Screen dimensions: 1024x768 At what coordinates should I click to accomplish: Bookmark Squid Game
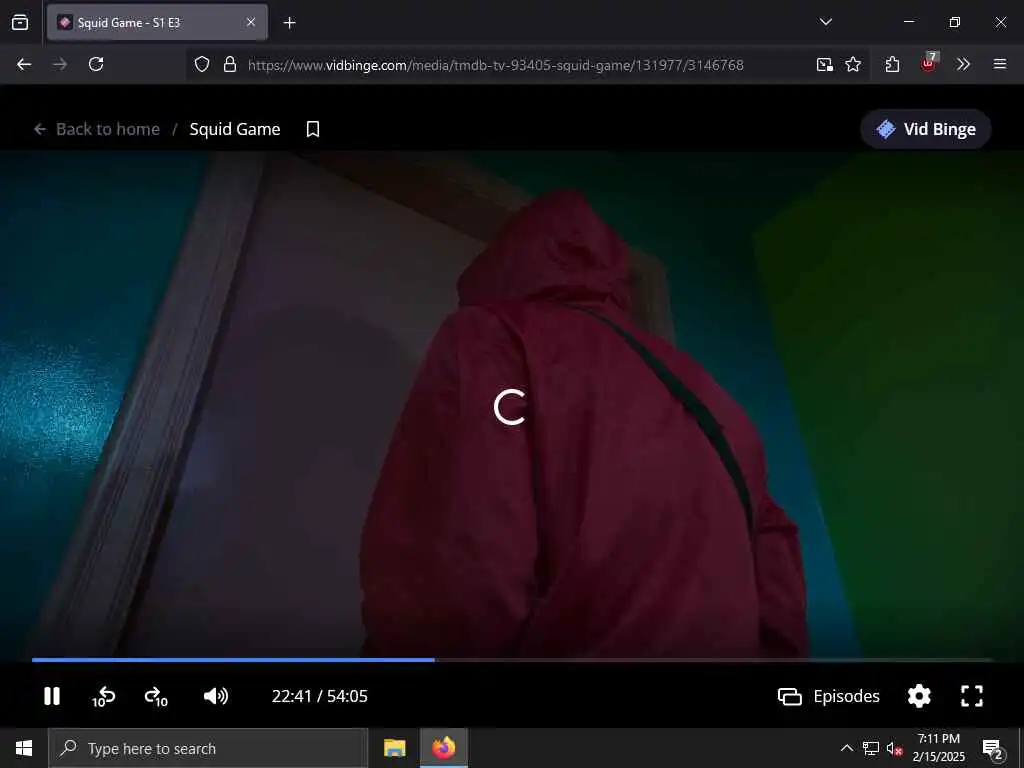313,129
